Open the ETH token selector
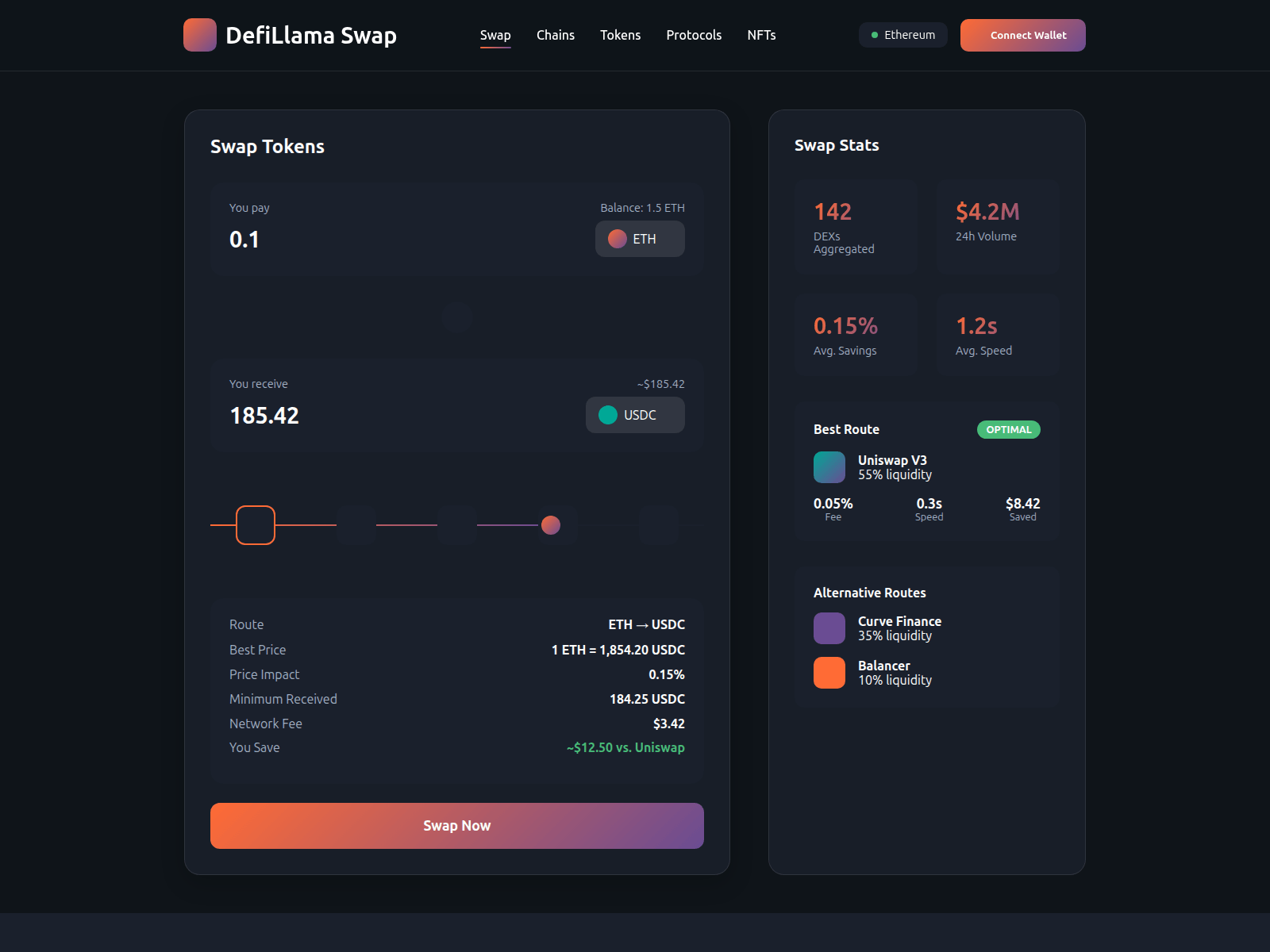Image resolution: width=1270 pixels, height=952 pixels. click(x=640, y=239)
